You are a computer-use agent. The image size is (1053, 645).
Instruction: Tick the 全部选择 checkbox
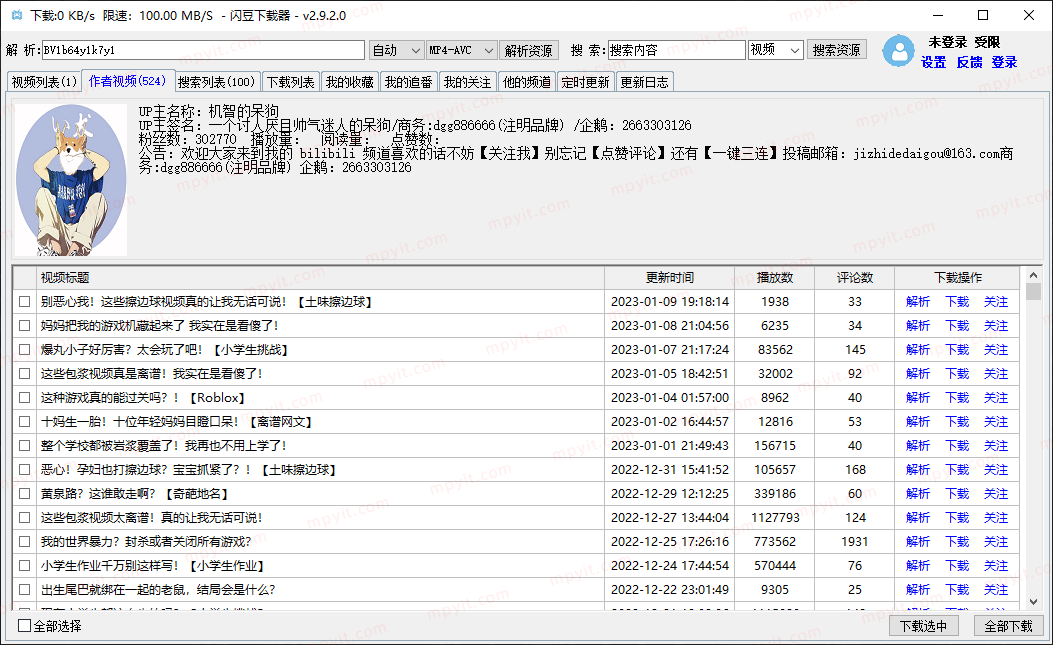25,626
